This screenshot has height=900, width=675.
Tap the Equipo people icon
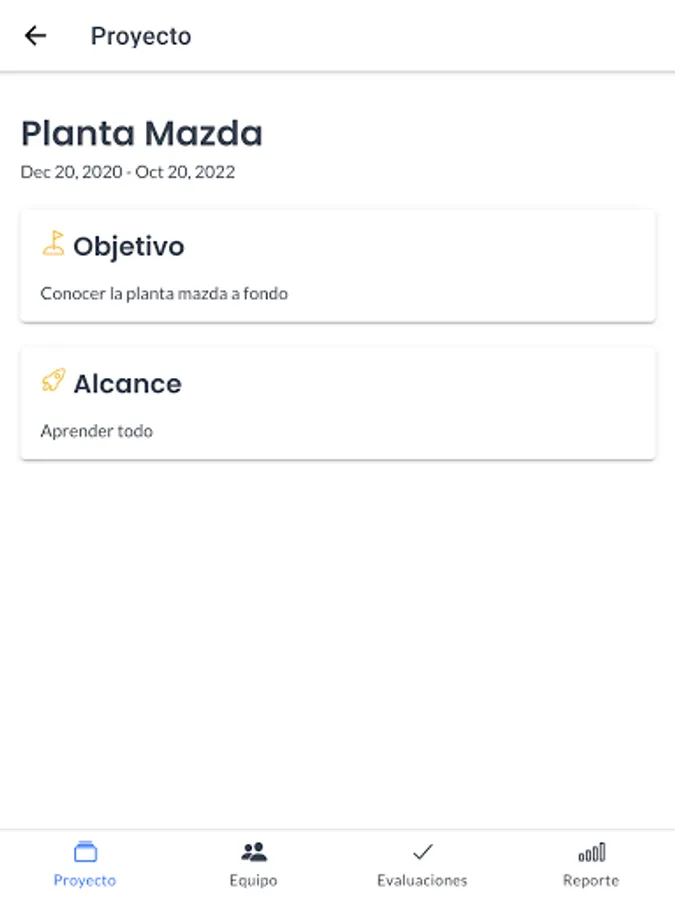click(254, 852)
